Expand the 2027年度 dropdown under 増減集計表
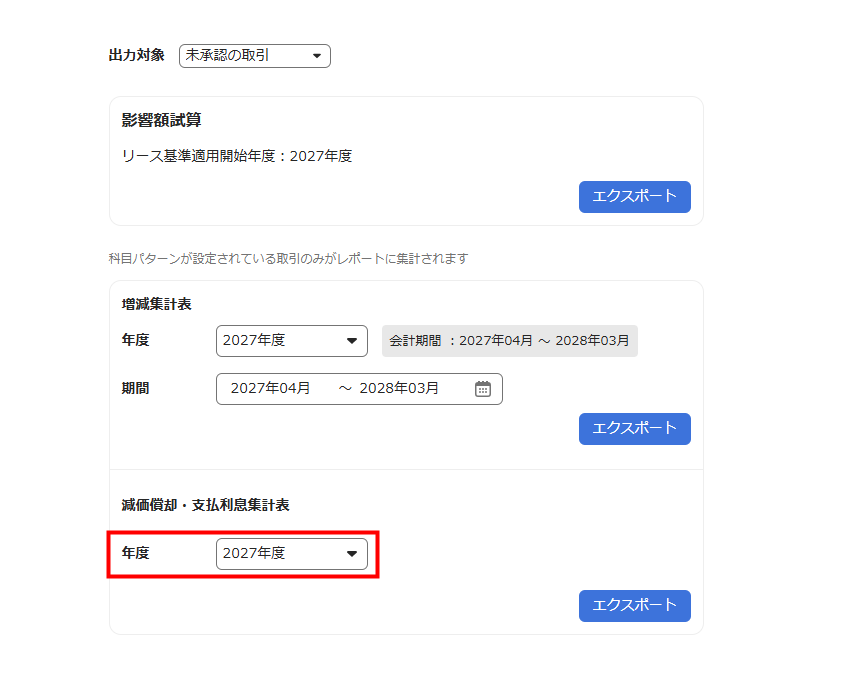The image size is (851, 680). pos(291,341)
